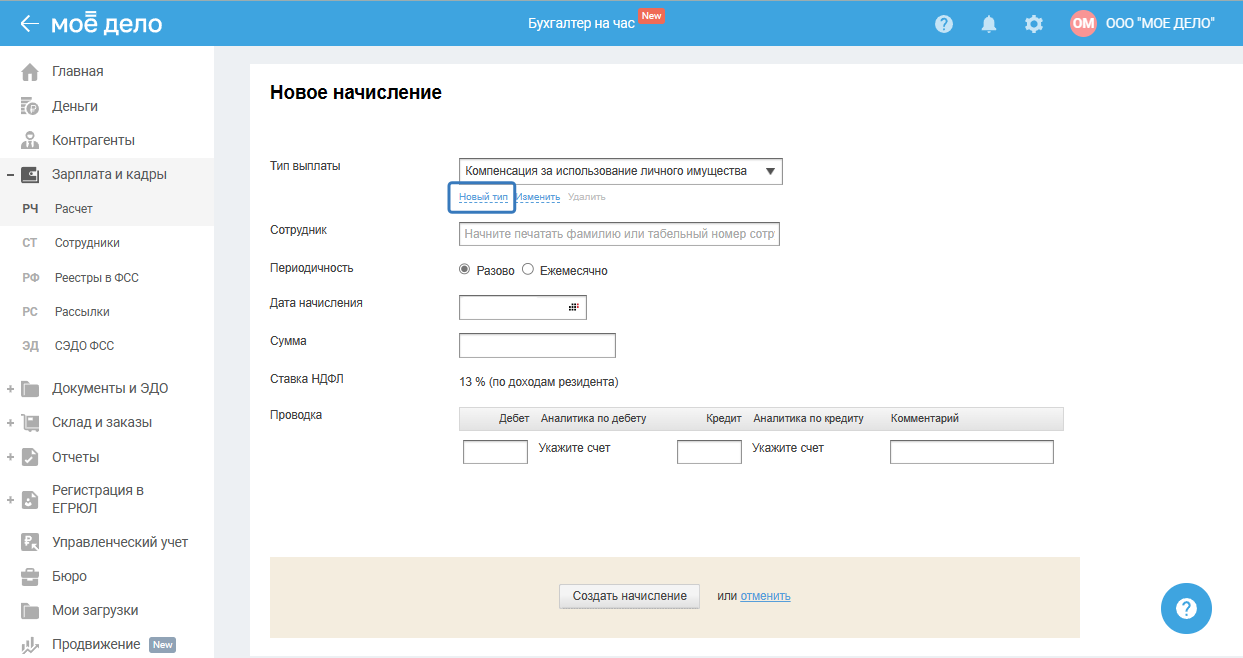Expand the Отчеты section
The image size is (1243, 658).
tap(10, 457)
